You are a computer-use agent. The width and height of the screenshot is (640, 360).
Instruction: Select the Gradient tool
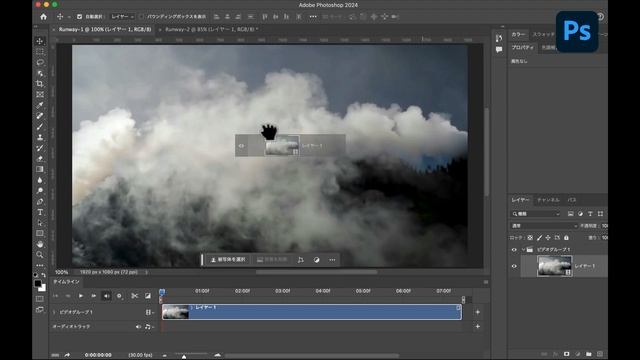tap(40, 169)
